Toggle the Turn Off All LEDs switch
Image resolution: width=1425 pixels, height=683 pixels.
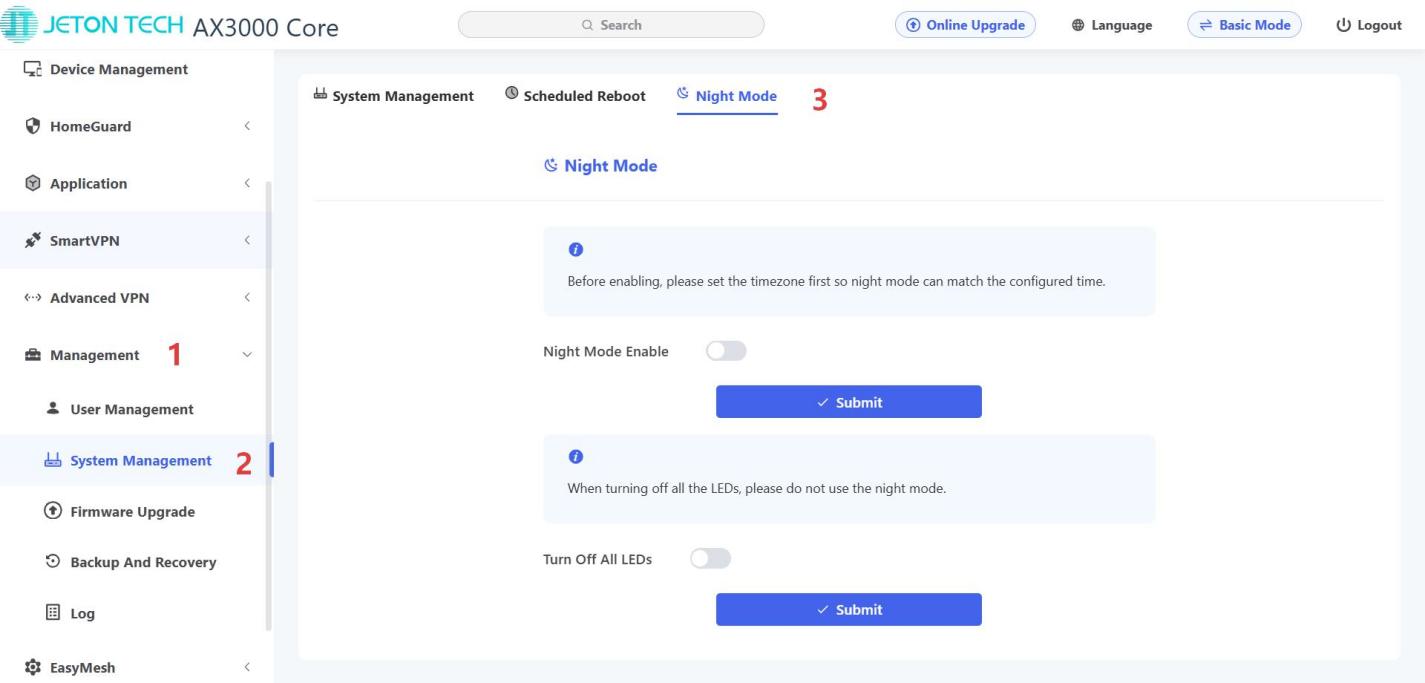pos(711,559)
